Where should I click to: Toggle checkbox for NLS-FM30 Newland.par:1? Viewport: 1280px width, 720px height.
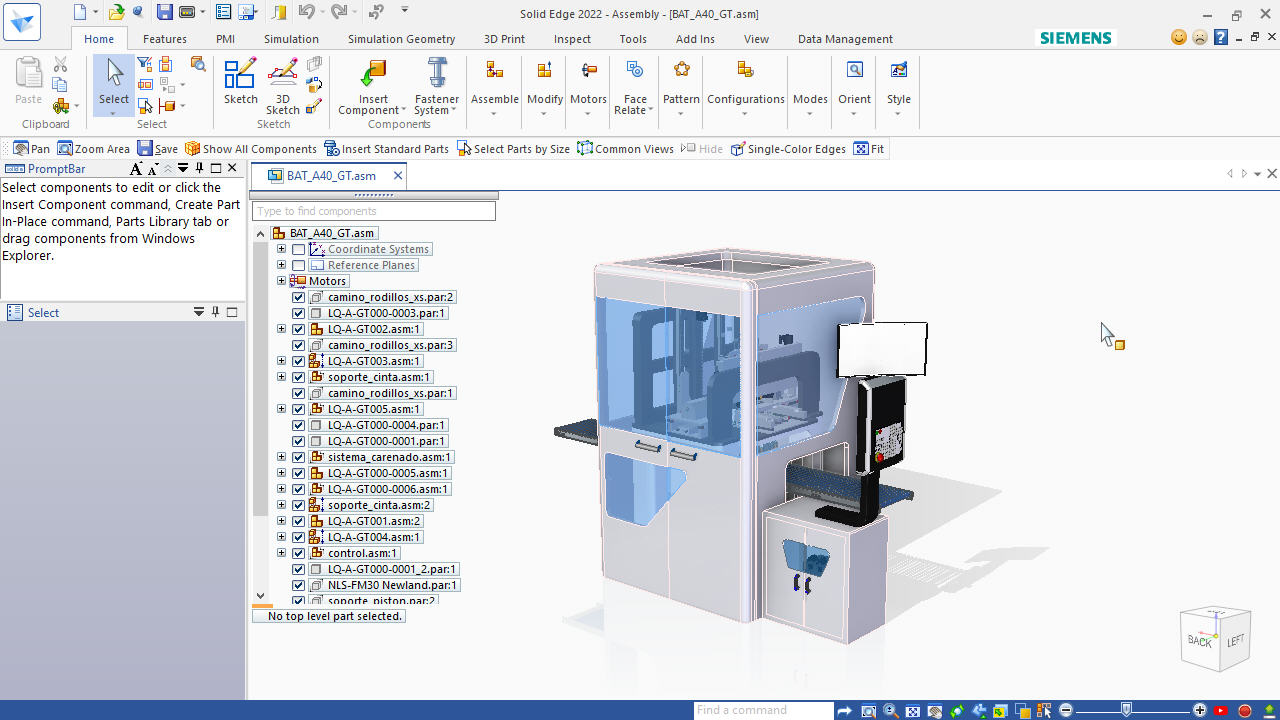point(298,585)
